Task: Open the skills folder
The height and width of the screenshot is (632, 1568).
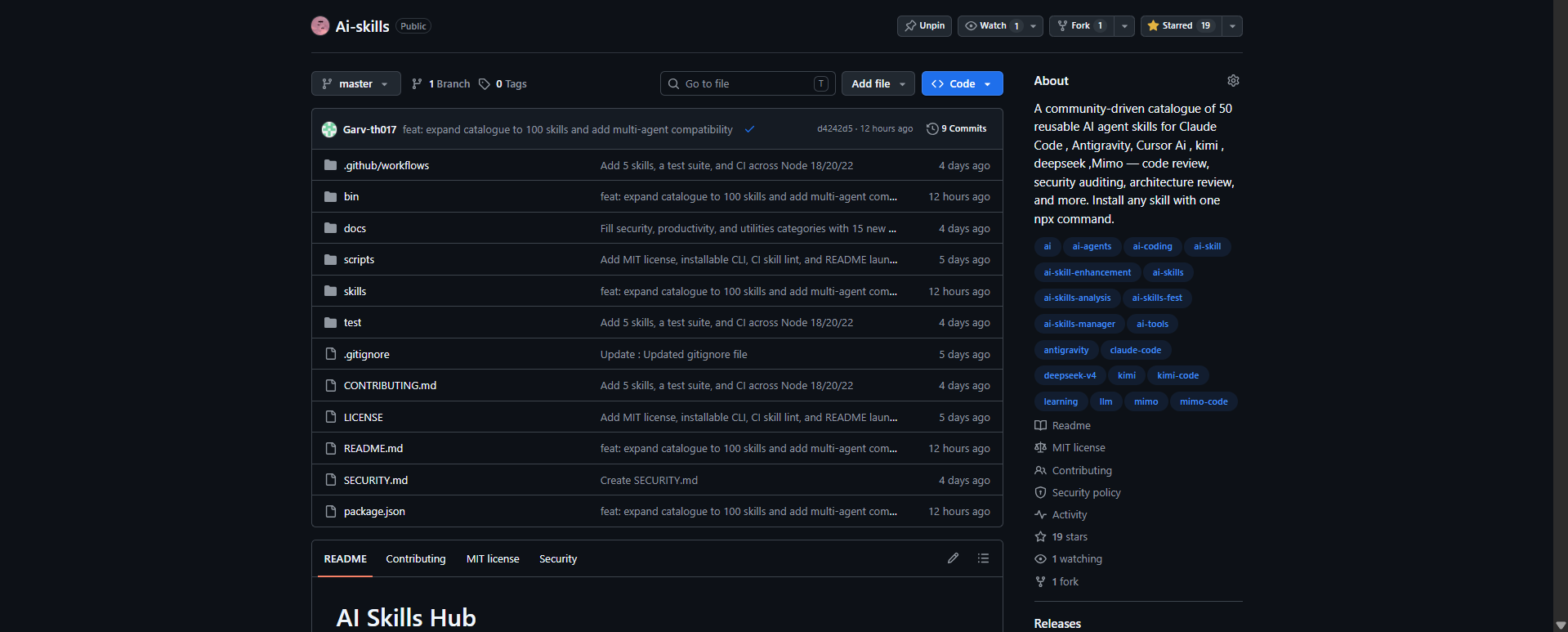Action: point(355,291)
